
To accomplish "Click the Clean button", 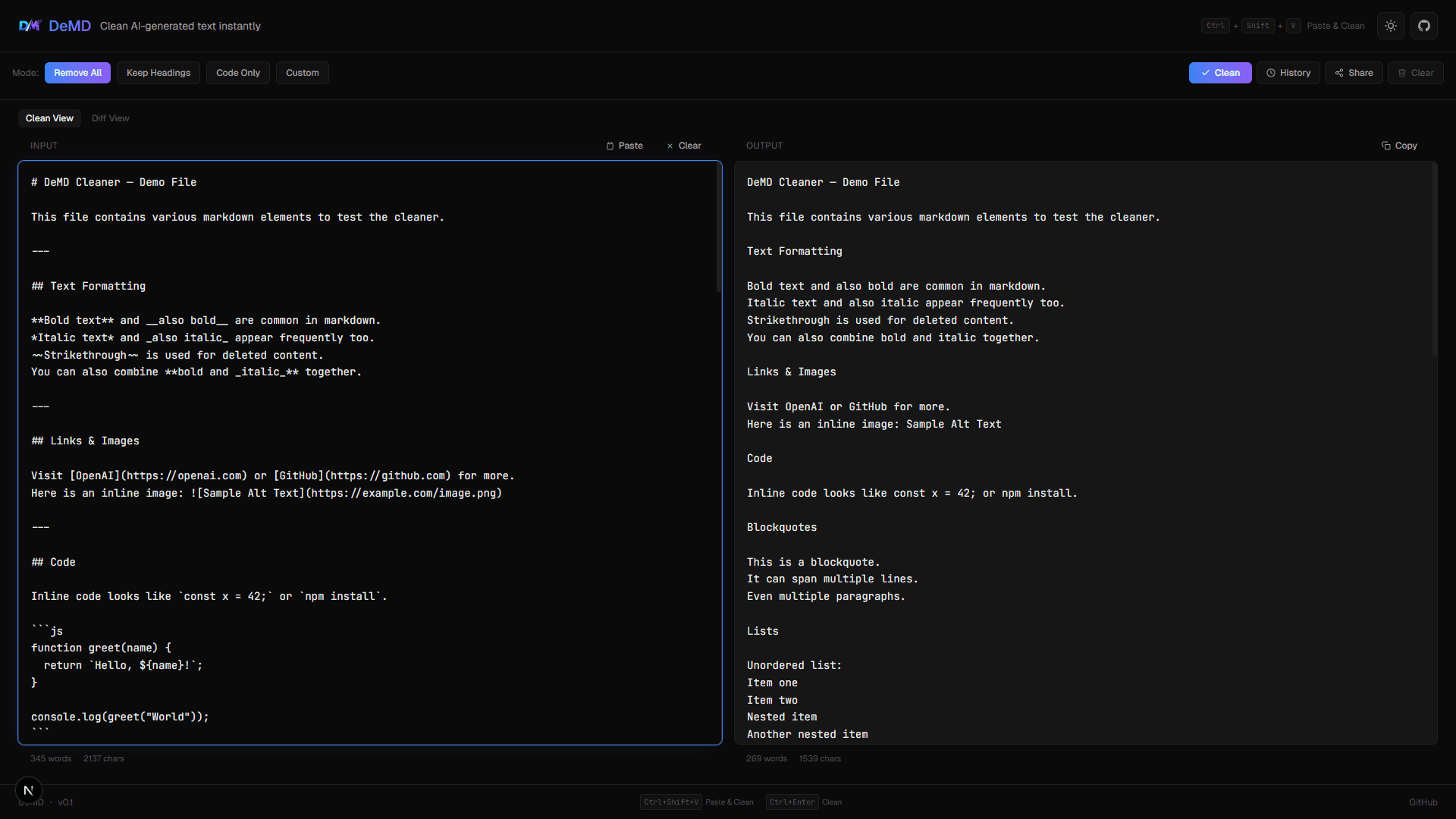I will tap(1220, 73).
